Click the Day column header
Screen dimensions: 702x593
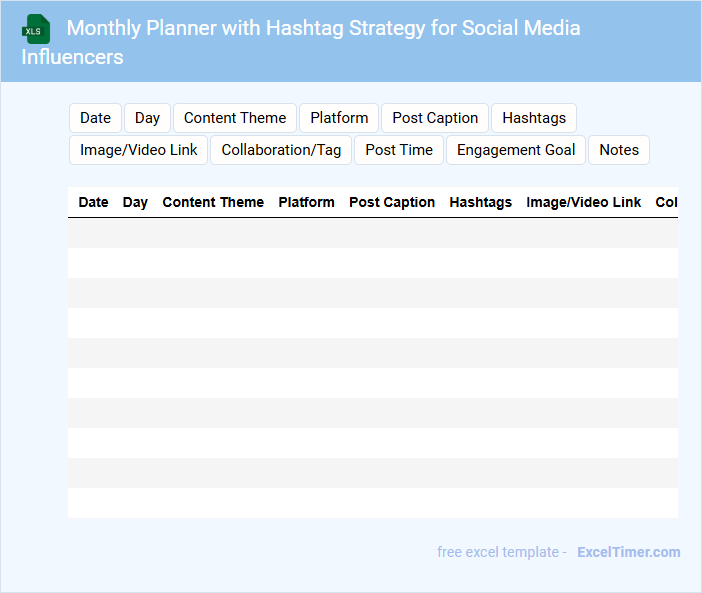(x=135, y=202)
